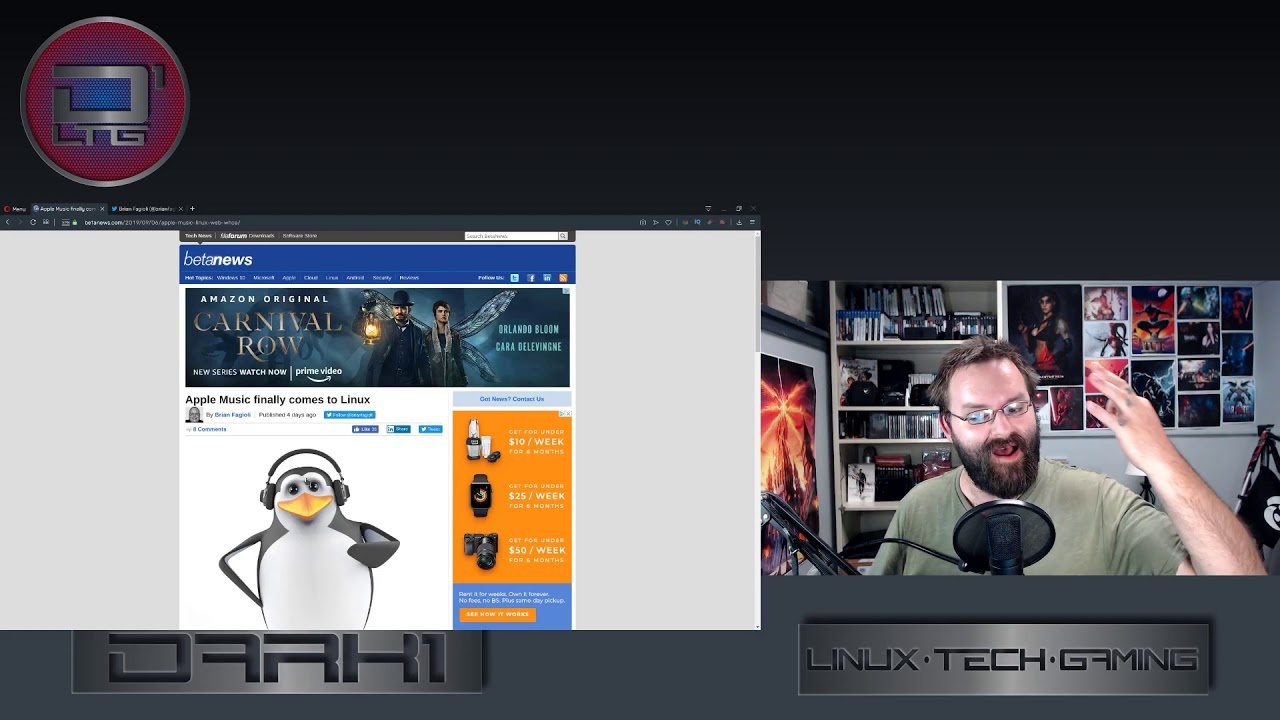Open the Tech News site tab
The width and height of the screenshot is (1280, 720).
pyautogui.click(x=198, y=236)
